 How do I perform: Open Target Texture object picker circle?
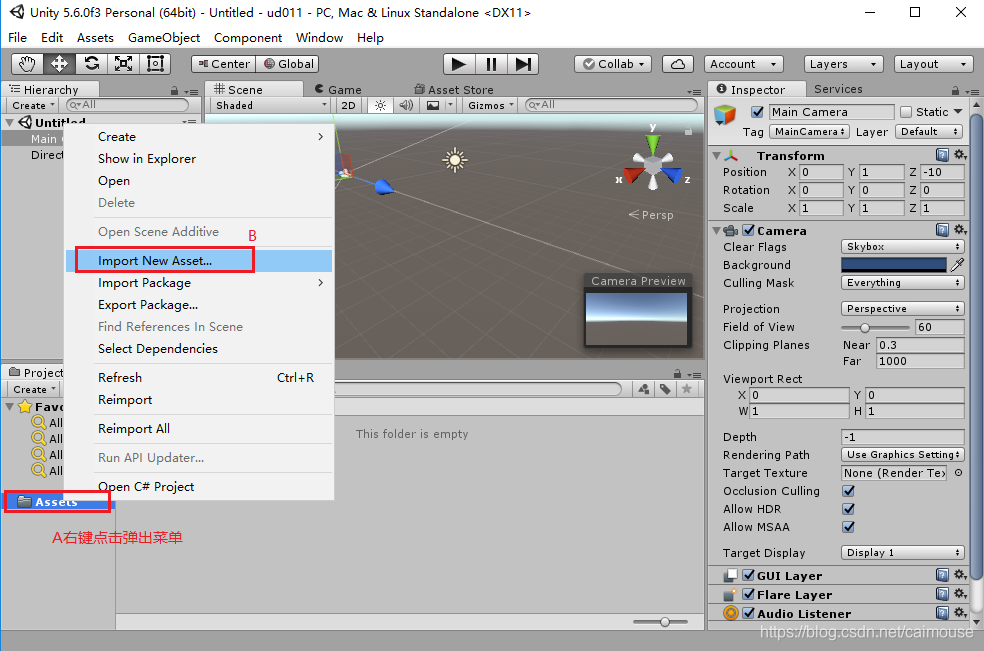click(x=958, y=473)
